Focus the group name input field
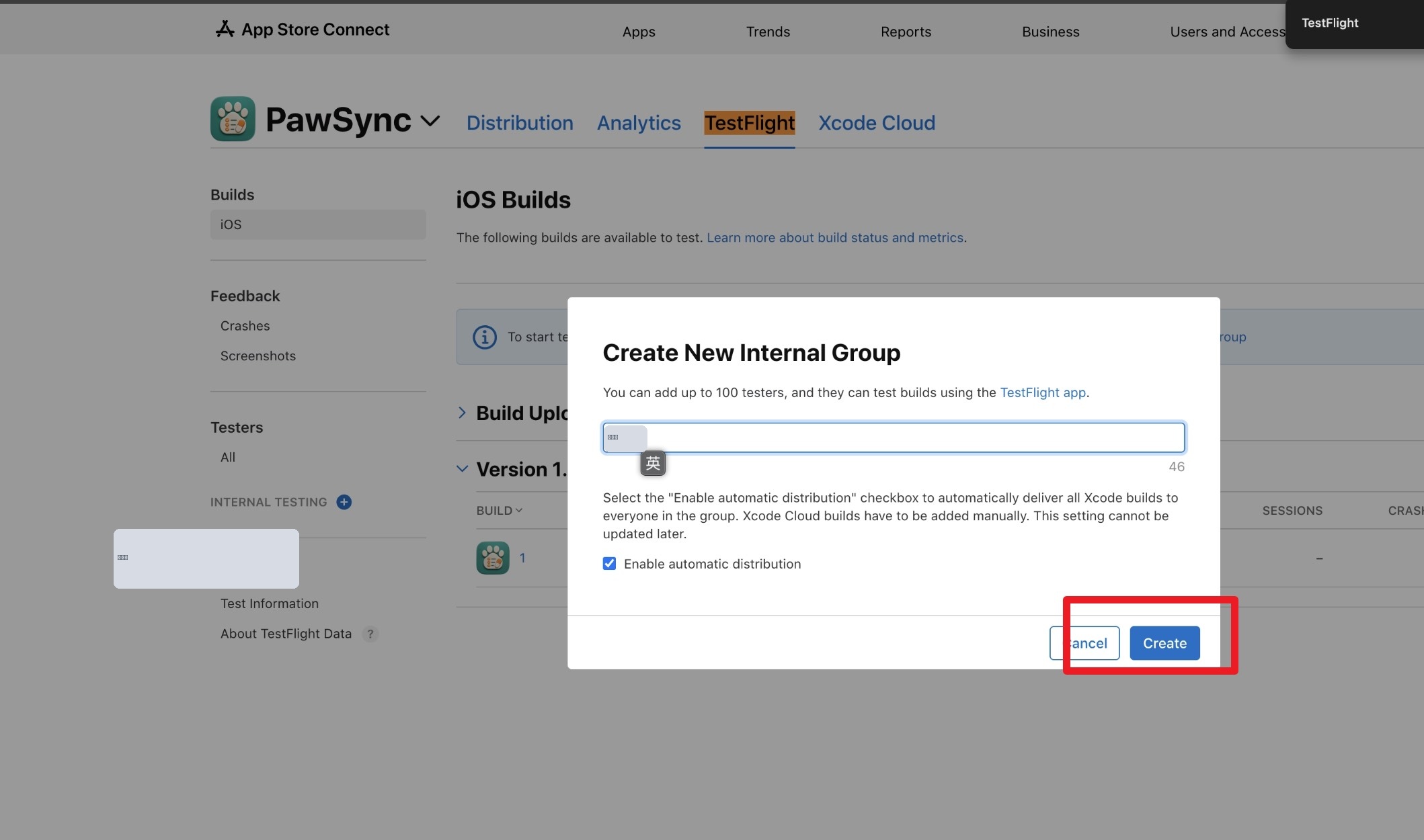Viewport: 1424px width, 840px height. click(894, 437)
